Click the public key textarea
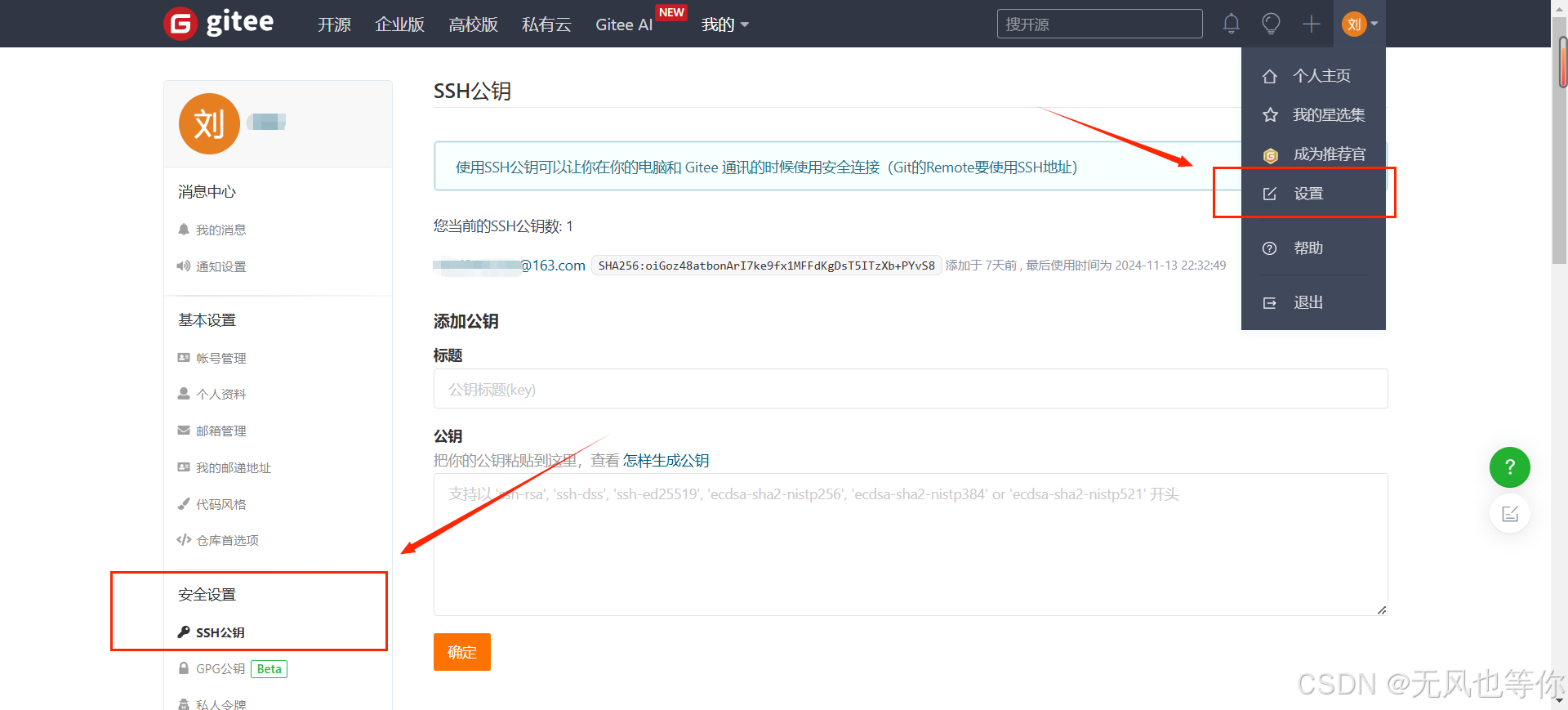This screenshot has height=710, width=1568. pos(911,544)
